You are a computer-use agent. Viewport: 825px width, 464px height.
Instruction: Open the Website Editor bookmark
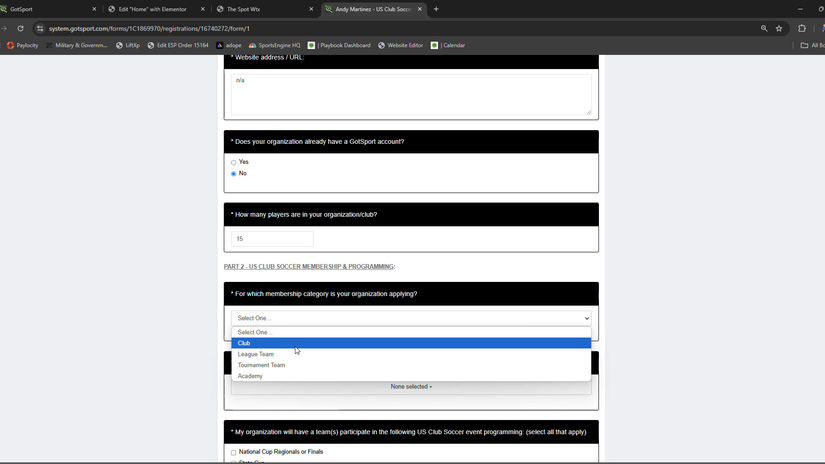click(400, 45)
